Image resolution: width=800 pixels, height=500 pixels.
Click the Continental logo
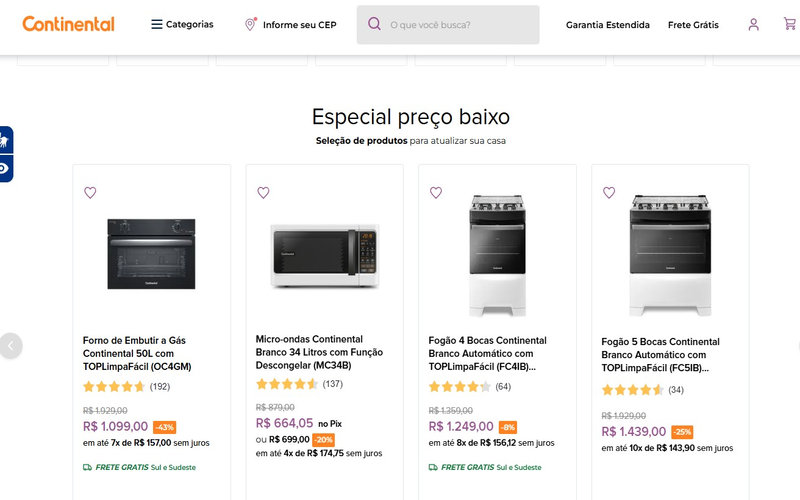(x=68, y=24)
